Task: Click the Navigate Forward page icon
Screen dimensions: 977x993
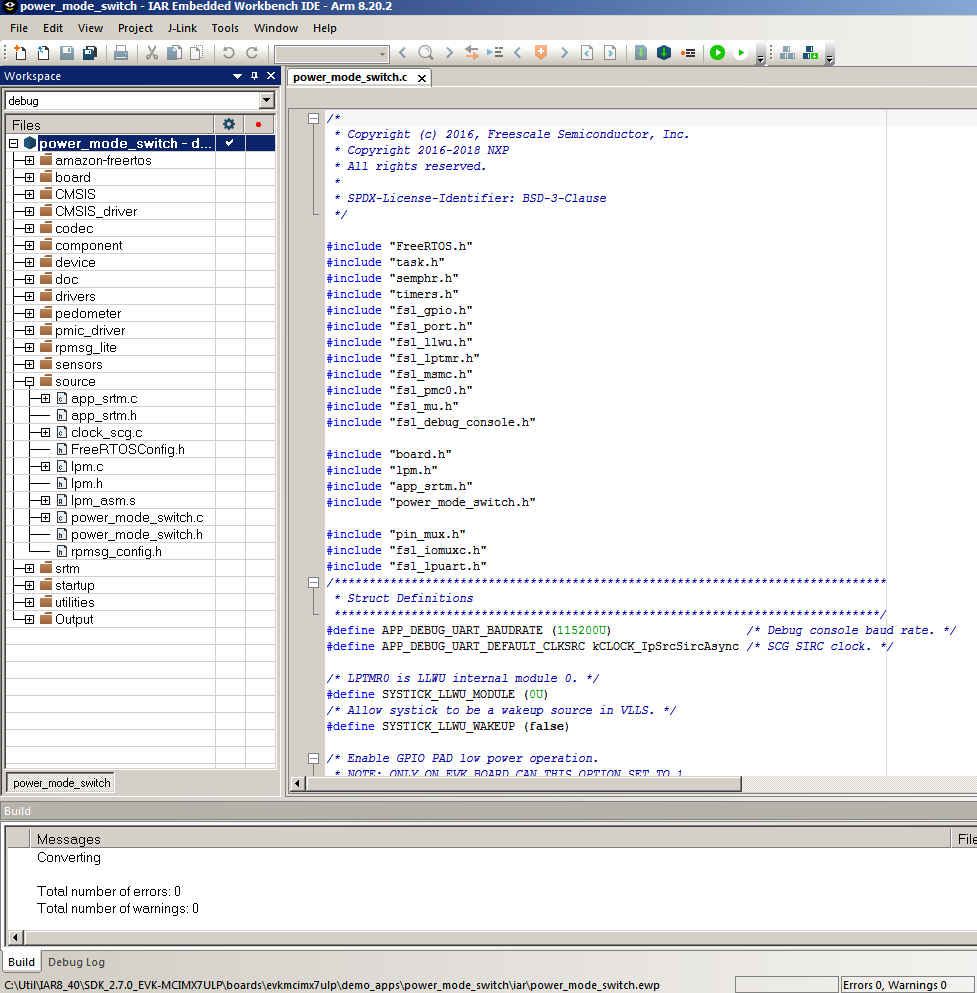Action: (610, 53)
